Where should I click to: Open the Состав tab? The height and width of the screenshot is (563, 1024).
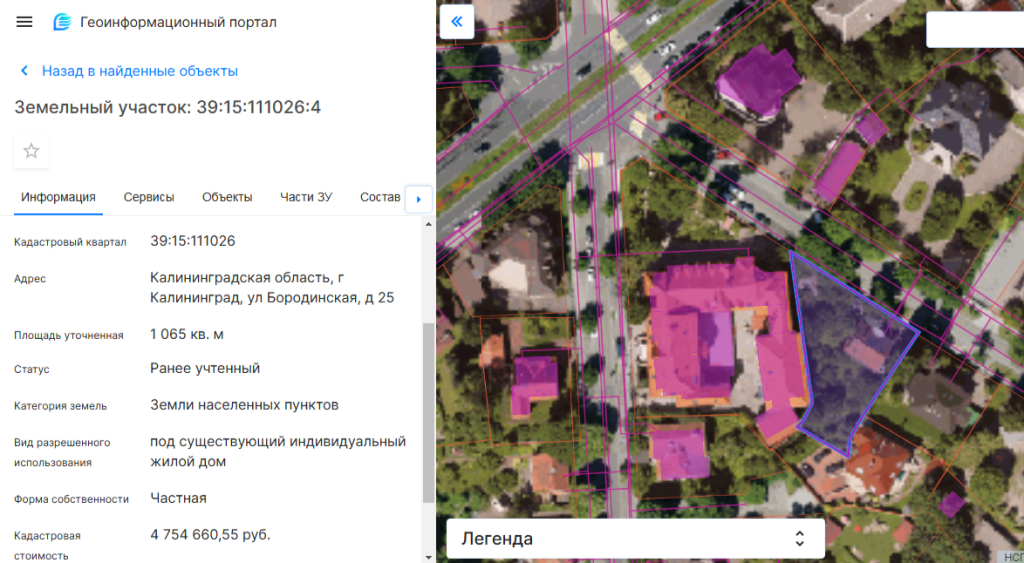click(x=380, y=197)
